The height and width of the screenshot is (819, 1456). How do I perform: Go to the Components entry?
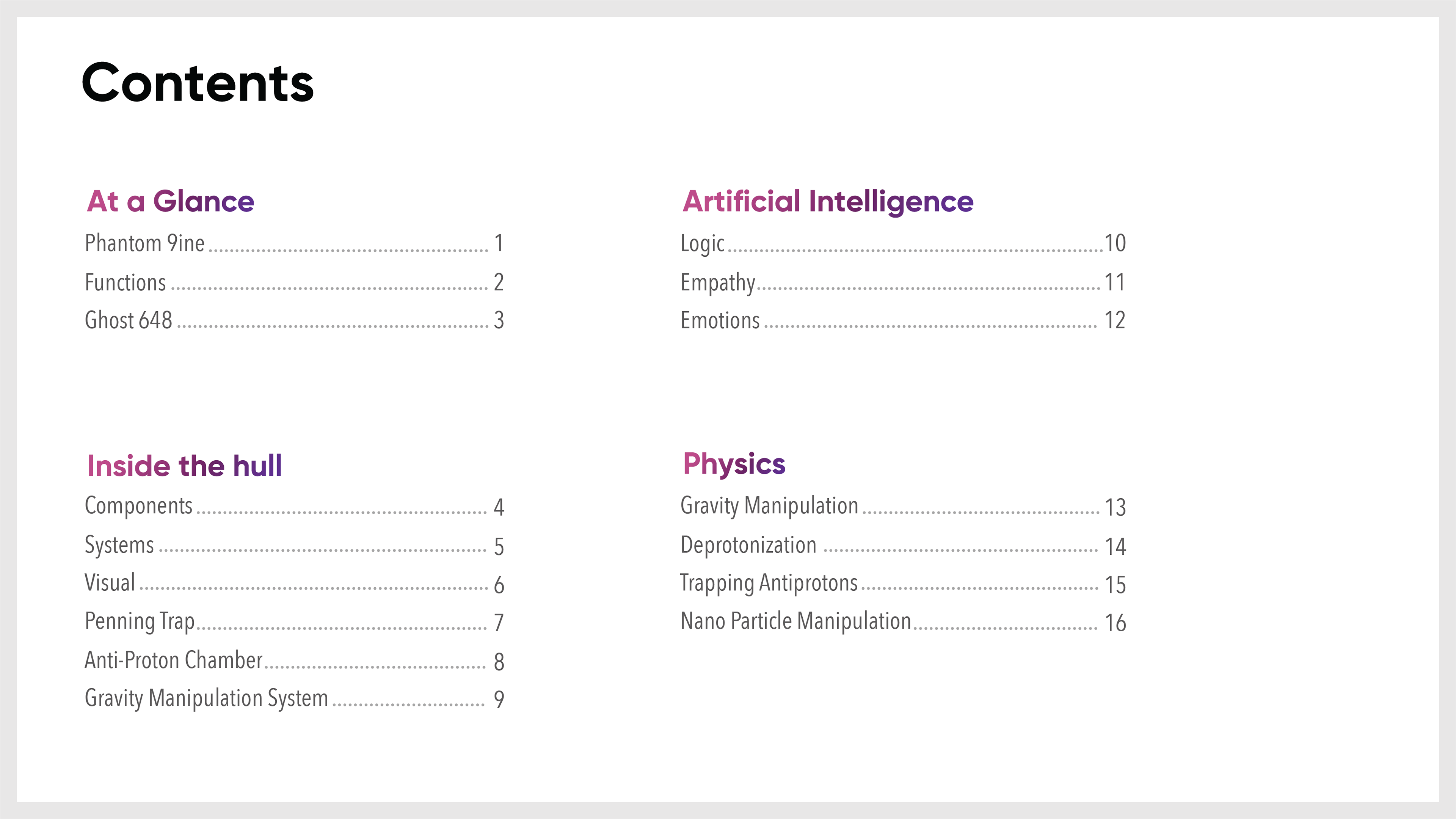click(x=294, y=507)
